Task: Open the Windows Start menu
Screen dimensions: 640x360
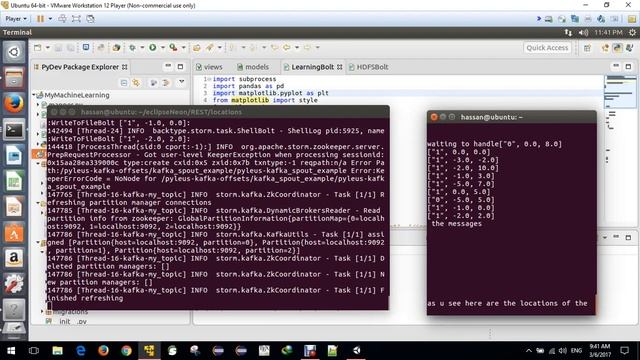Action: tap(11, 351)
